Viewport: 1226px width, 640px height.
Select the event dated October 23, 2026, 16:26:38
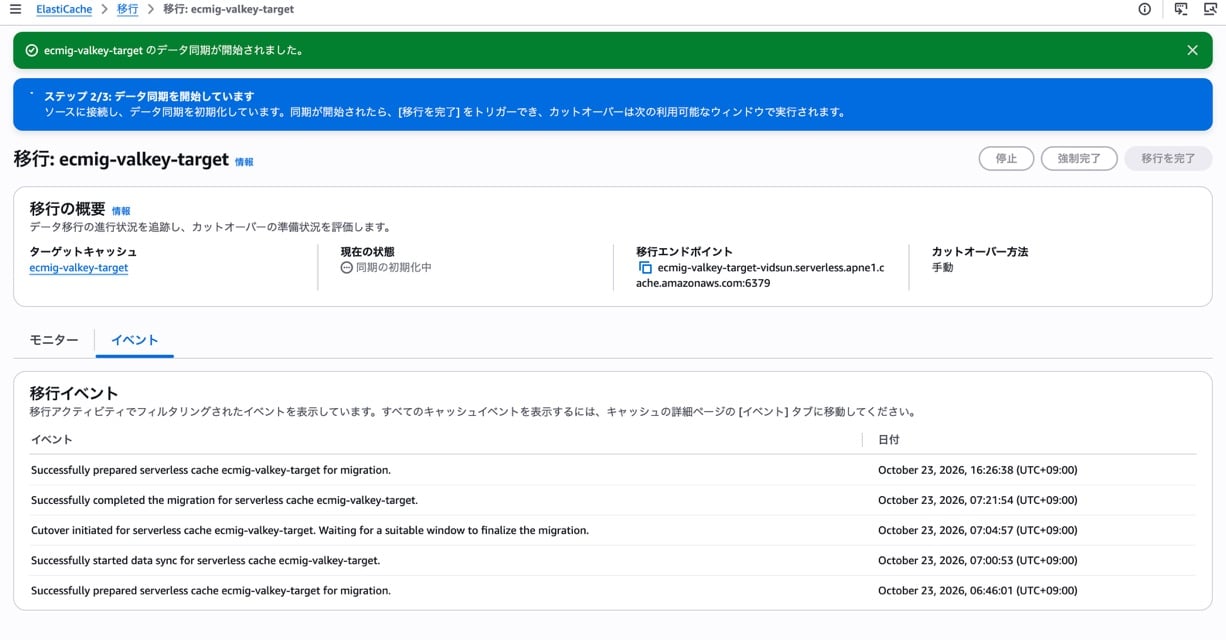(x=613, y=470)
